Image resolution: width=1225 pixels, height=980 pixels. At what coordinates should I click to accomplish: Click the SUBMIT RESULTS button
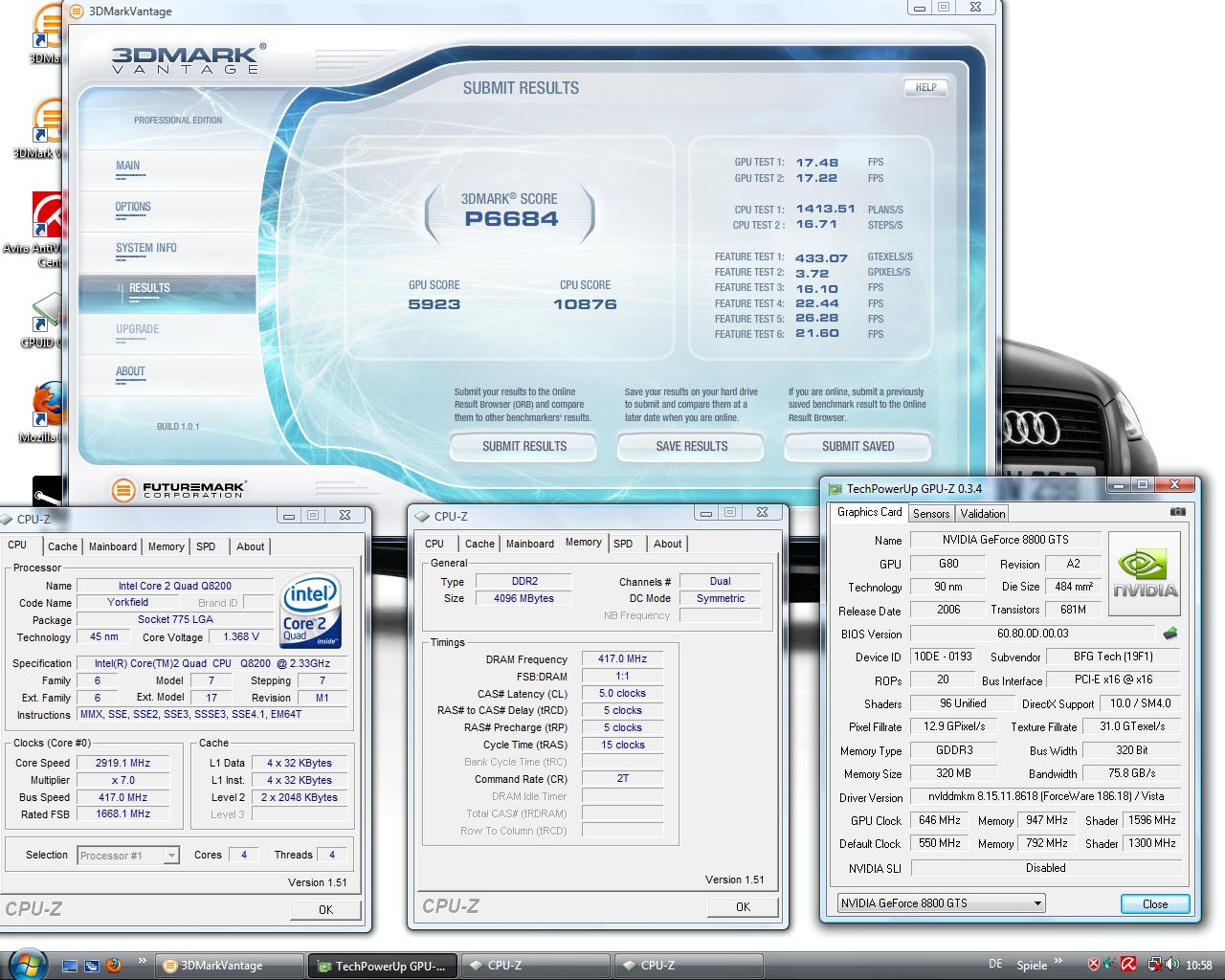524,446
